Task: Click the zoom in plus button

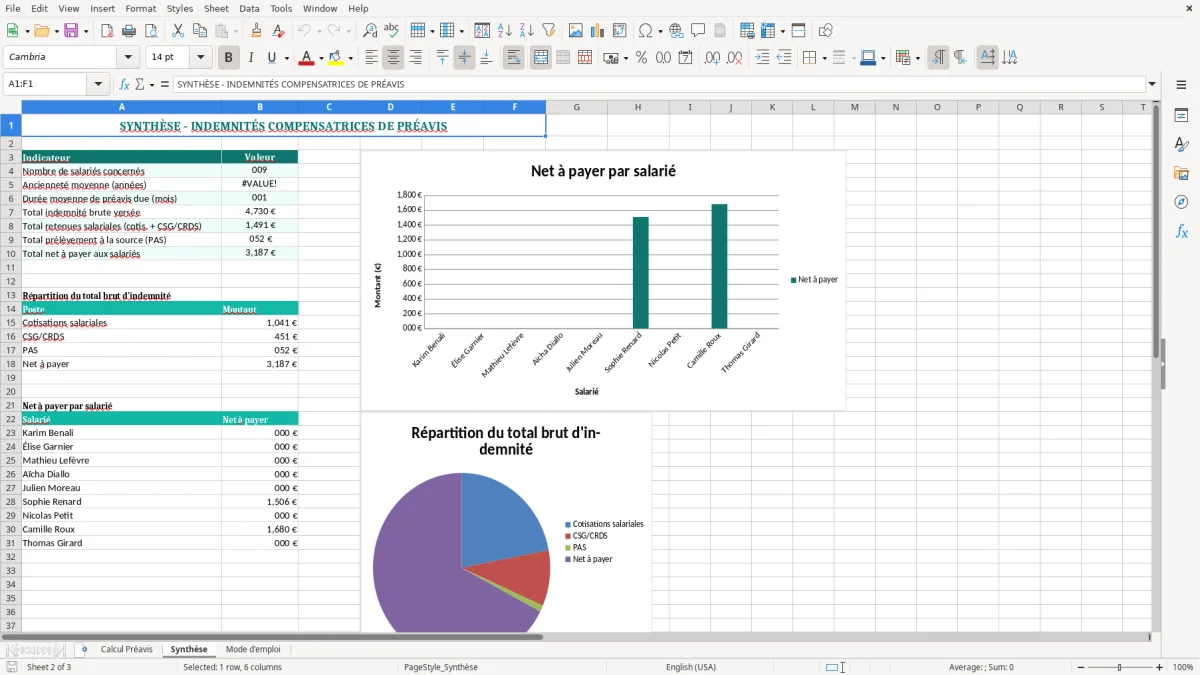Action: click(x=1160, y=667)
